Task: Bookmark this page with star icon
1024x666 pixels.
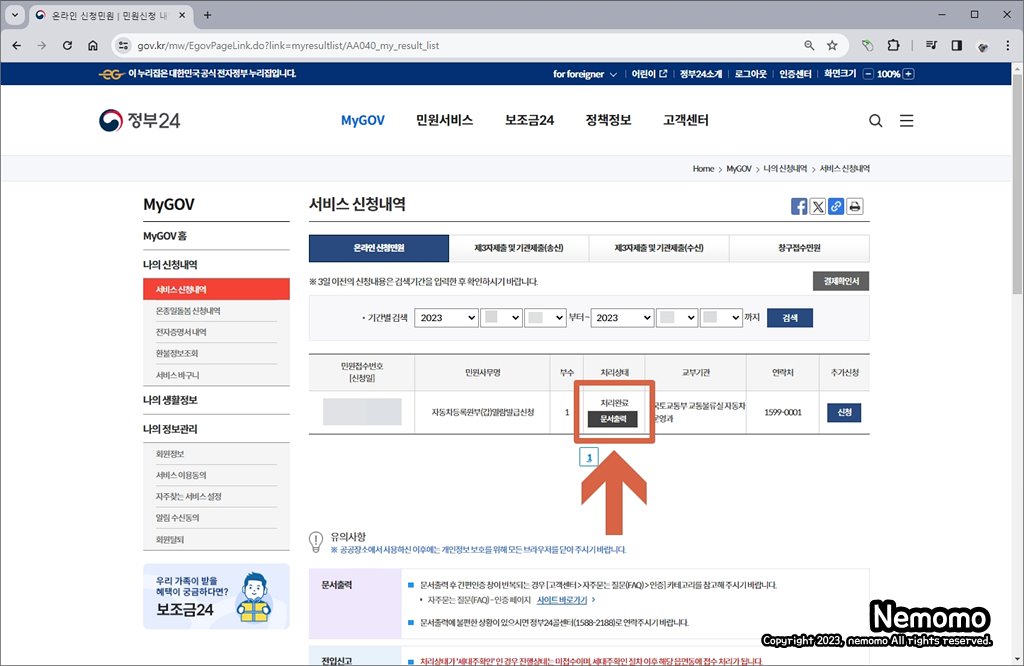Action: pyautogui.click(x=832, y=46)
